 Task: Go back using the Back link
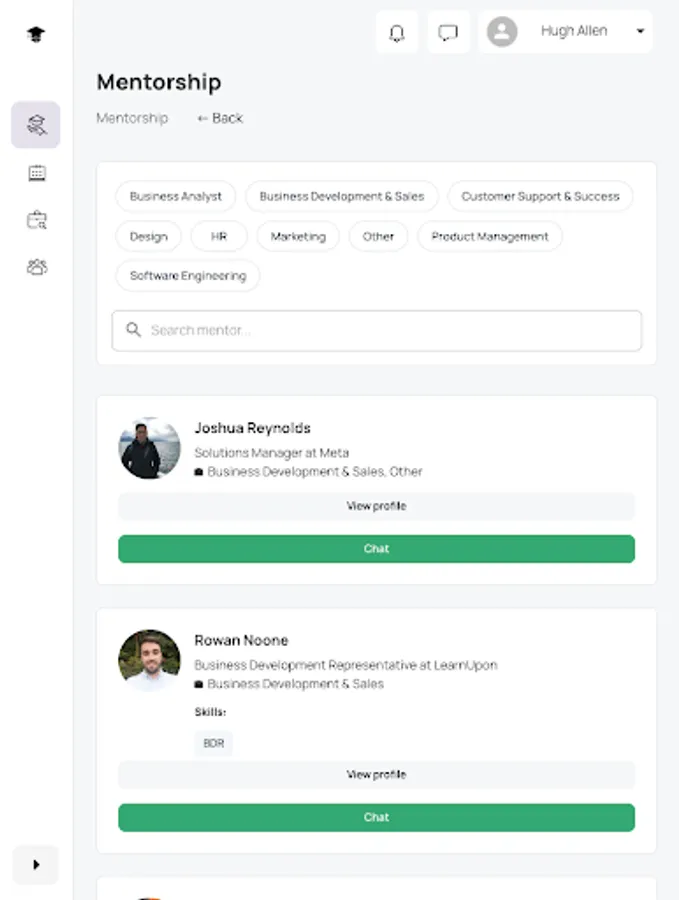[x=221, y=118]
